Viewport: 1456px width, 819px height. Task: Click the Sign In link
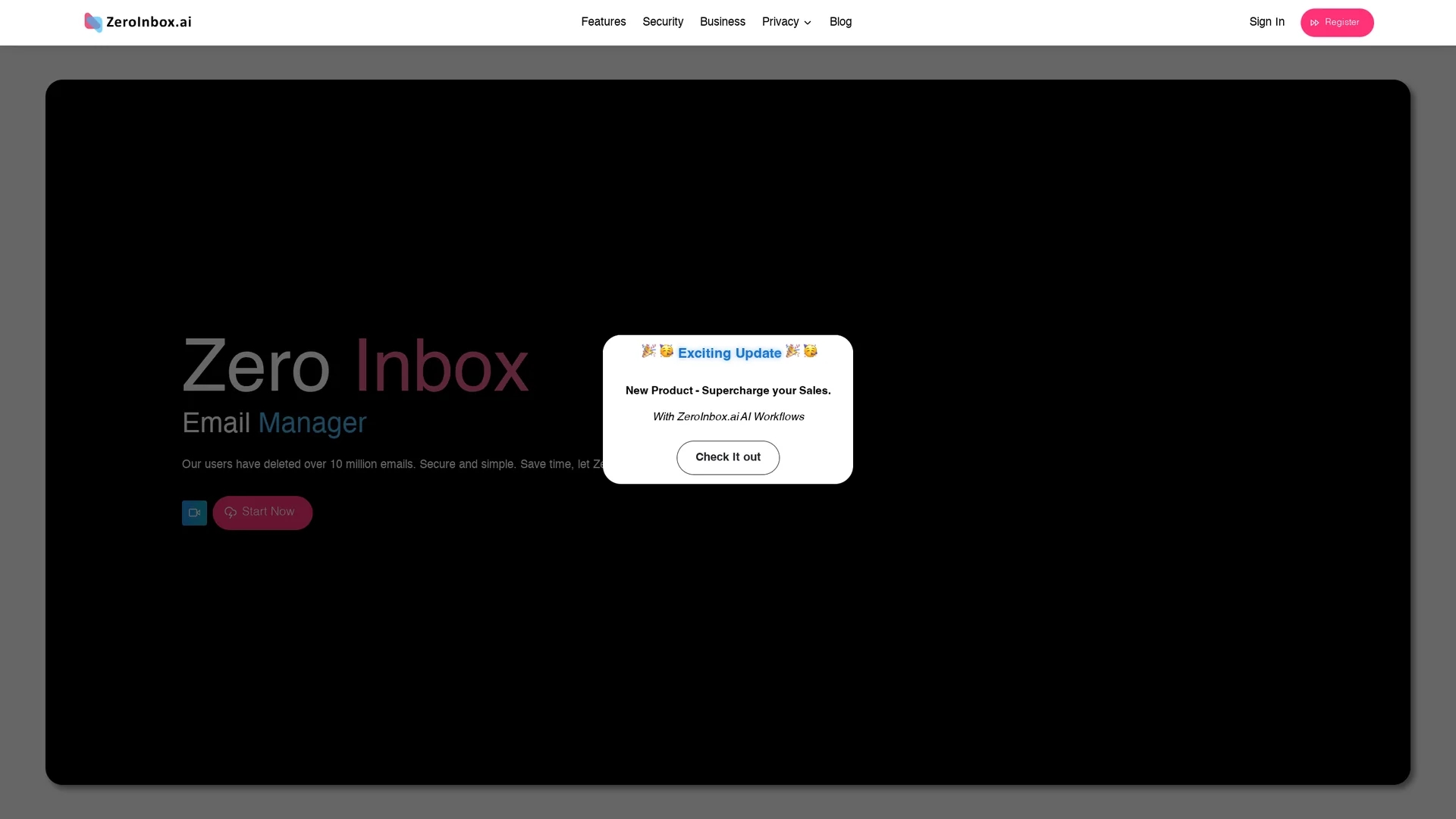(x=1267, y=22)
